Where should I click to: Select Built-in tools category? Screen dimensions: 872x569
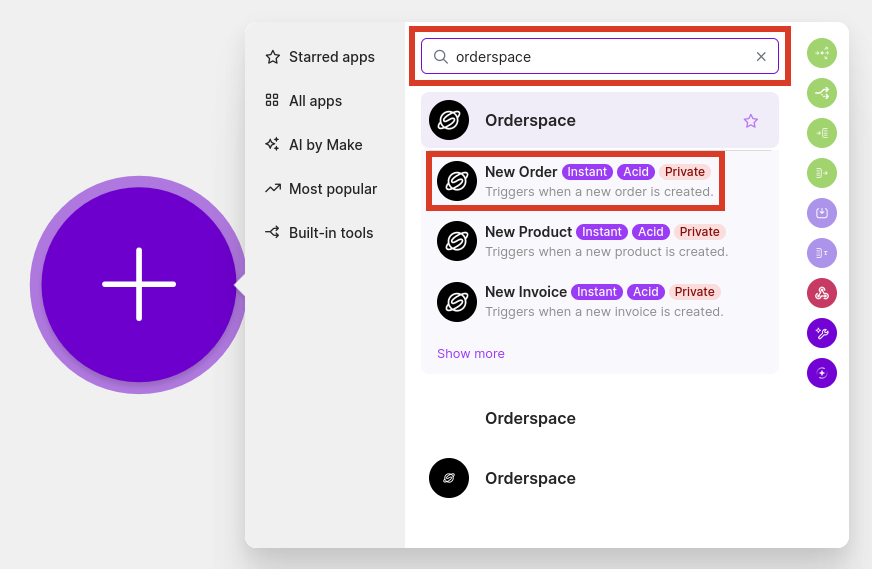click(x=319, y=232)
